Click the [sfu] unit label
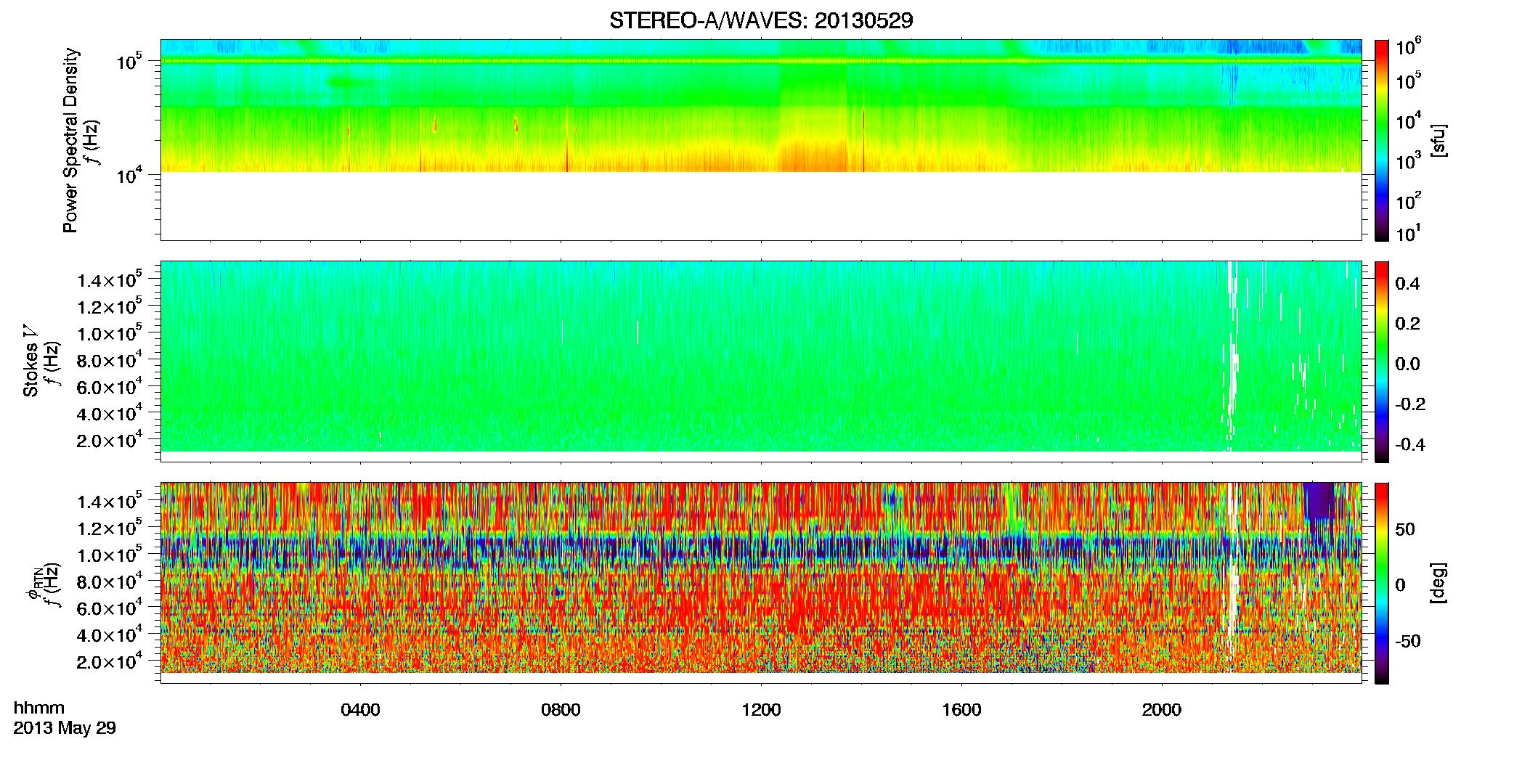The width and height of the screenshot is (1522, 784). click(1438, 140)
